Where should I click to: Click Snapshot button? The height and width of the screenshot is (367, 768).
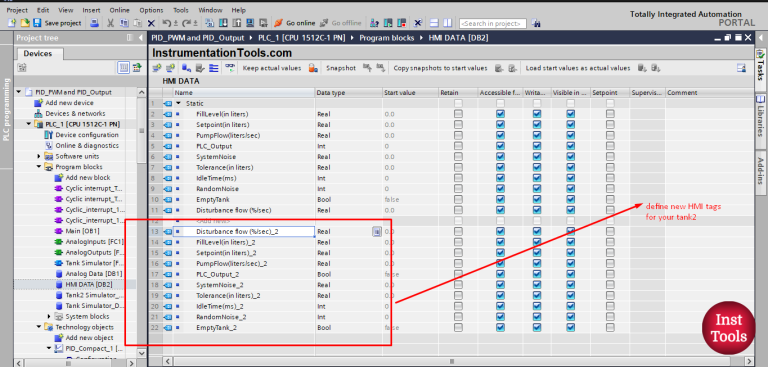point(341,68)
